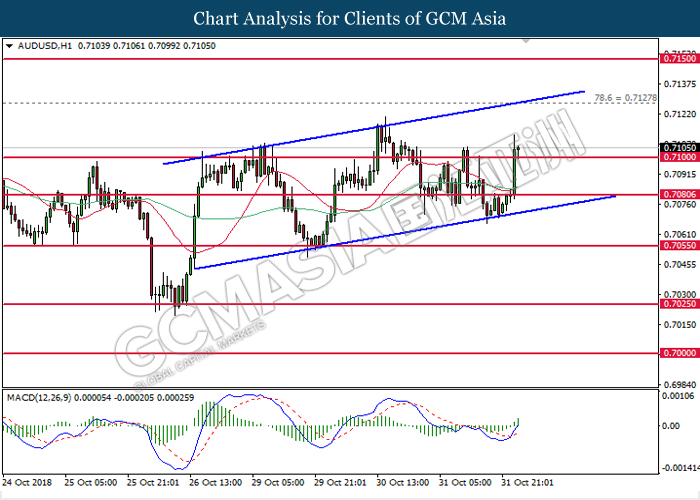Screen dimensions: 700x500
Task: Click the 25 Oct 21:01 time label
Action: (x=153, y=483)
